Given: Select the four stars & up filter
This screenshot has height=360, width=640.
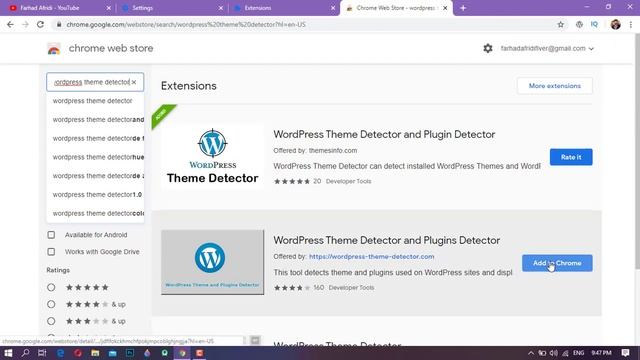Looking at the screenshot, I should (51, 304).
